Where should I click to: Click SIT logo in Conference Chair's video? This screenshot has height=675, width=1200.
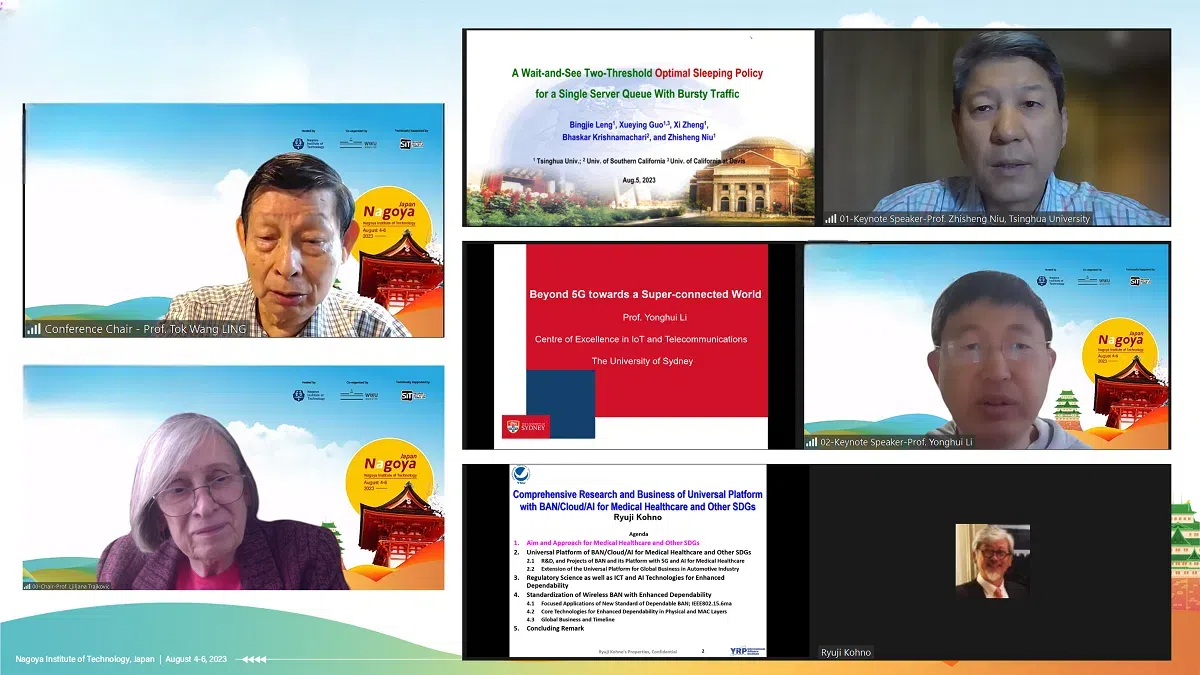click(x=411, y=143)
